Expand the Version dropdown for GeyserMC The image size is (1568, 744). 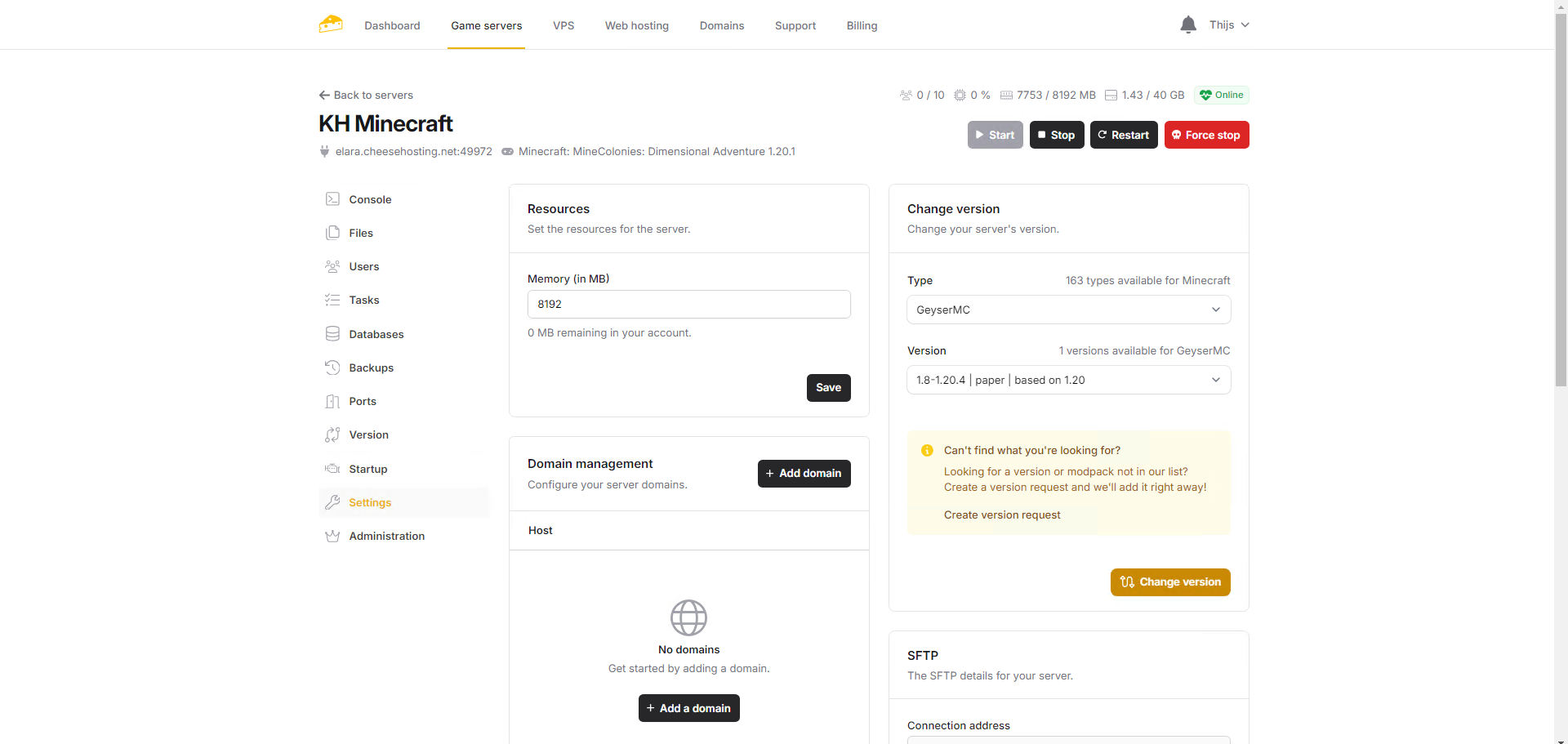1068,380
